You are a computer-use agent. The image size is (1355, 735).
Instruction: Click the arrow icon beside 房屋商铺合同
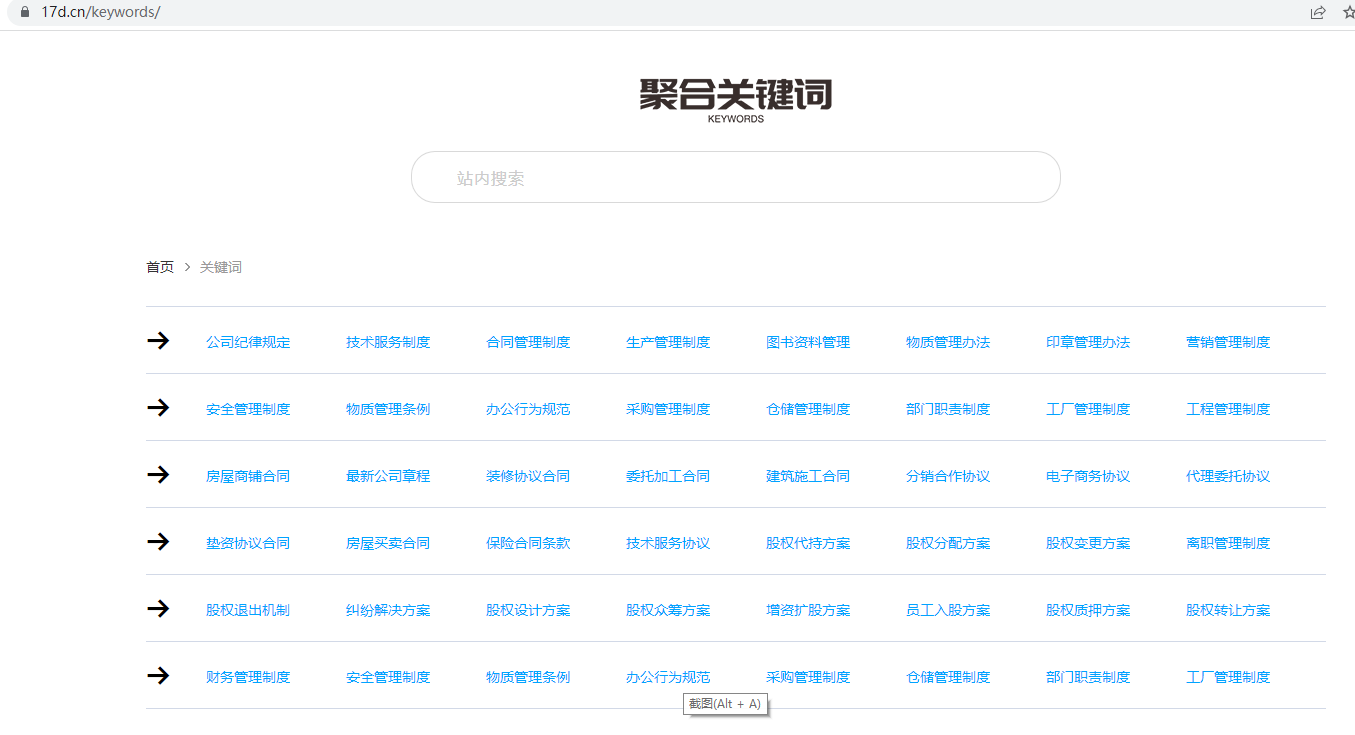pyautogui.click(x=158, y=475)
